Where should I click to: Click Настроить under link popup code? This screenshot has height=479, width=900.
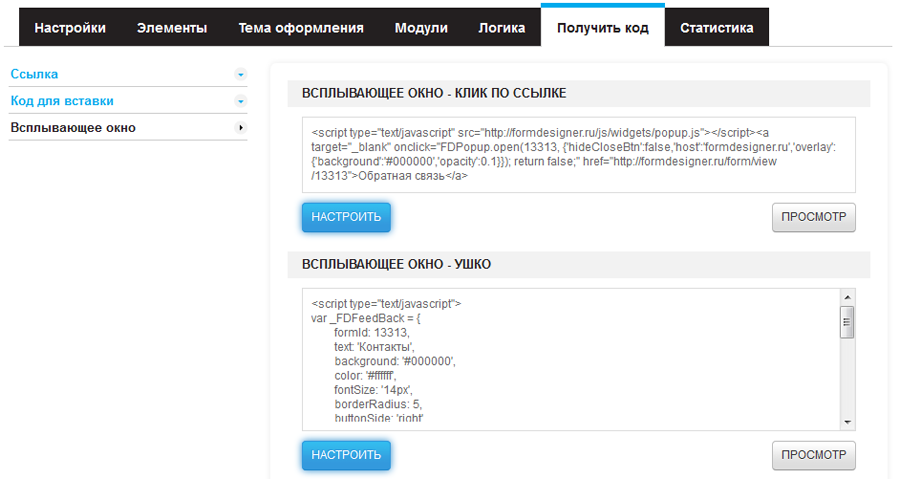point(346,217)
